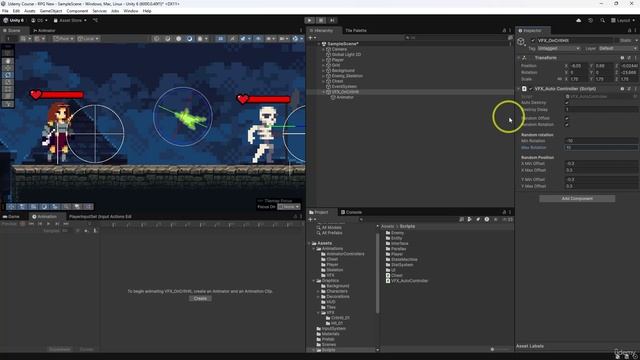Switch to the Game tab
Viewport: 640px width, 360px height.
11,217
